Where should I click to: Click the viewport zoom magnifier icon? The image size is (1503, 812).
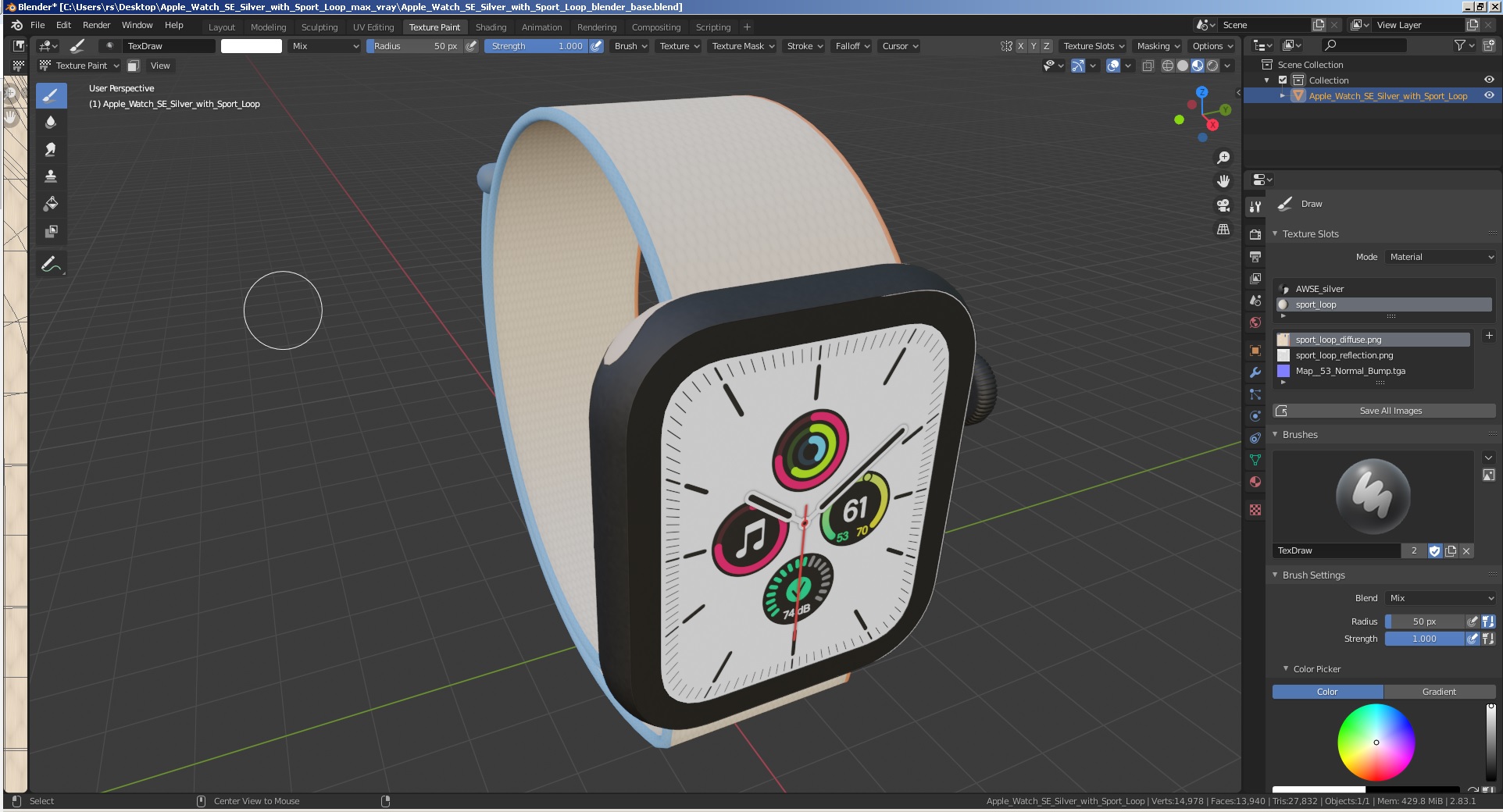pyautogui.click(x=1223, y=158)
